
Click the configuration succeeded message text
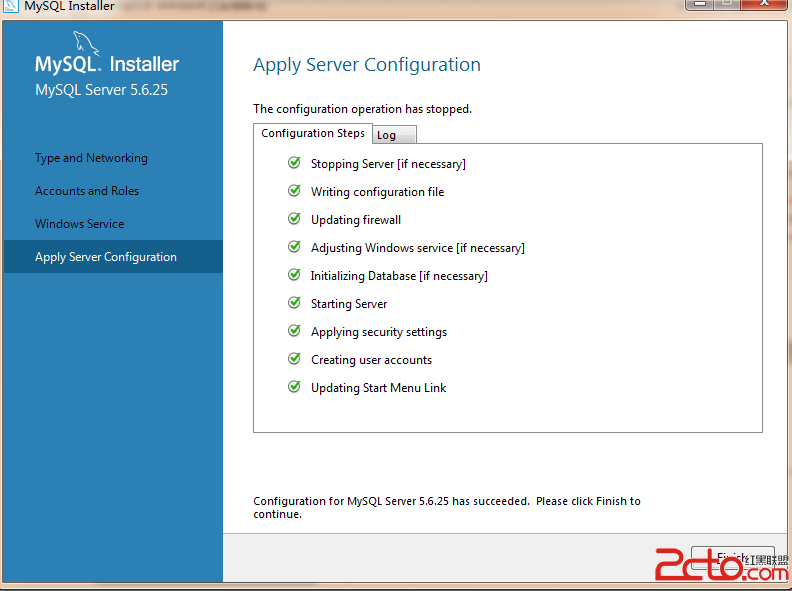[447, 508]
